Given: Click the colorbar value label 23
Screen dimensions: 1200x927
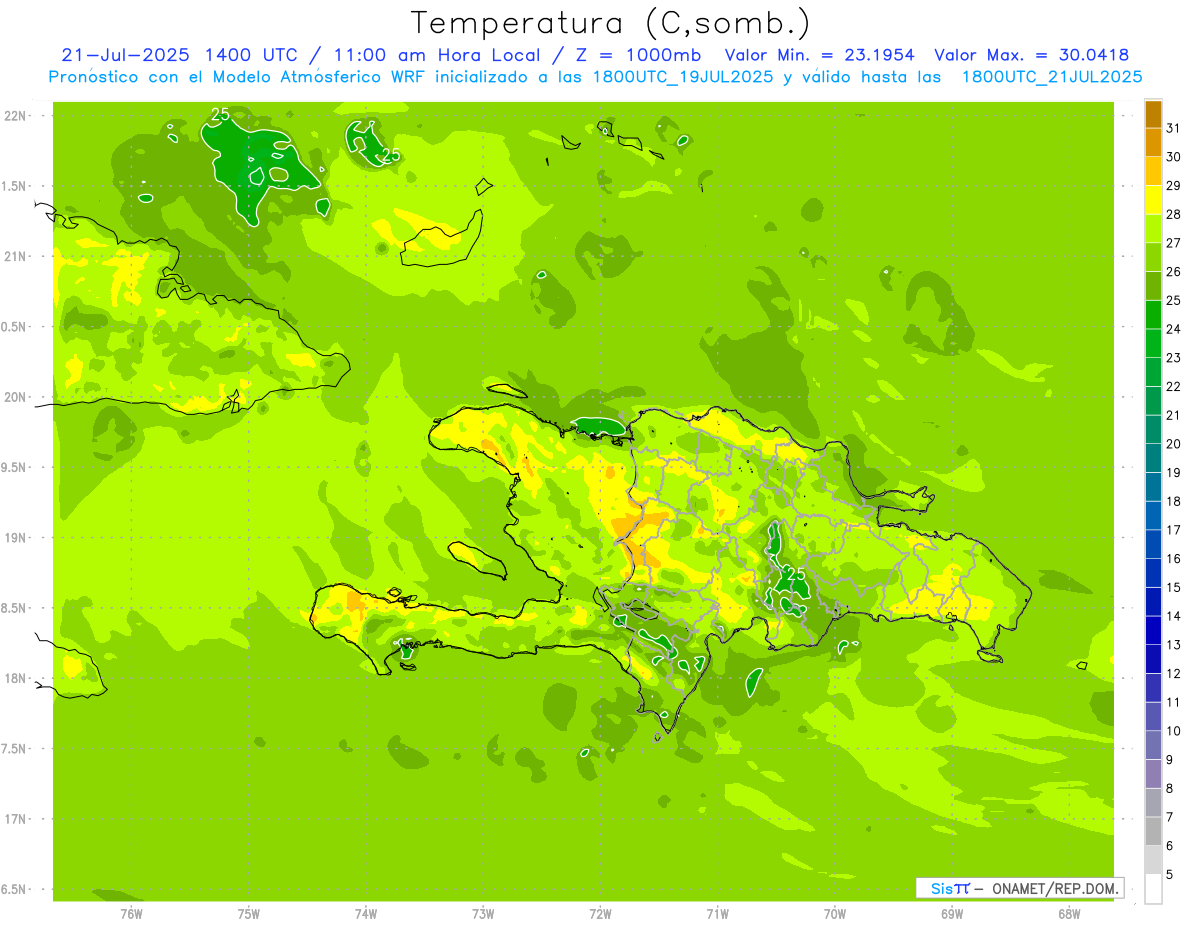Looking at the screenshot, I should click(1173, 358).
